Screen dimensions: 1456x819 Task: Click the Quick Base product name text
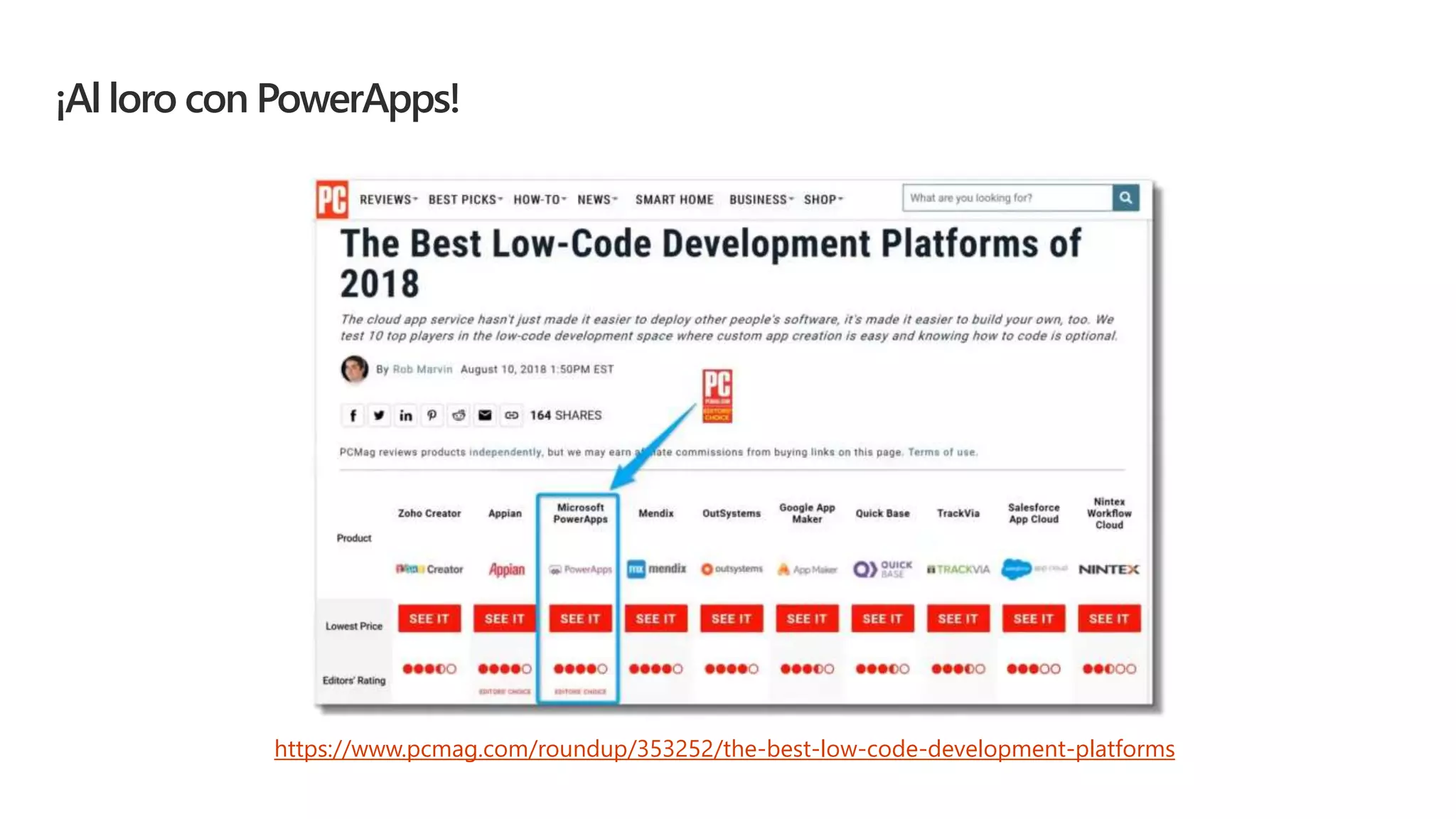pos(882,513)
